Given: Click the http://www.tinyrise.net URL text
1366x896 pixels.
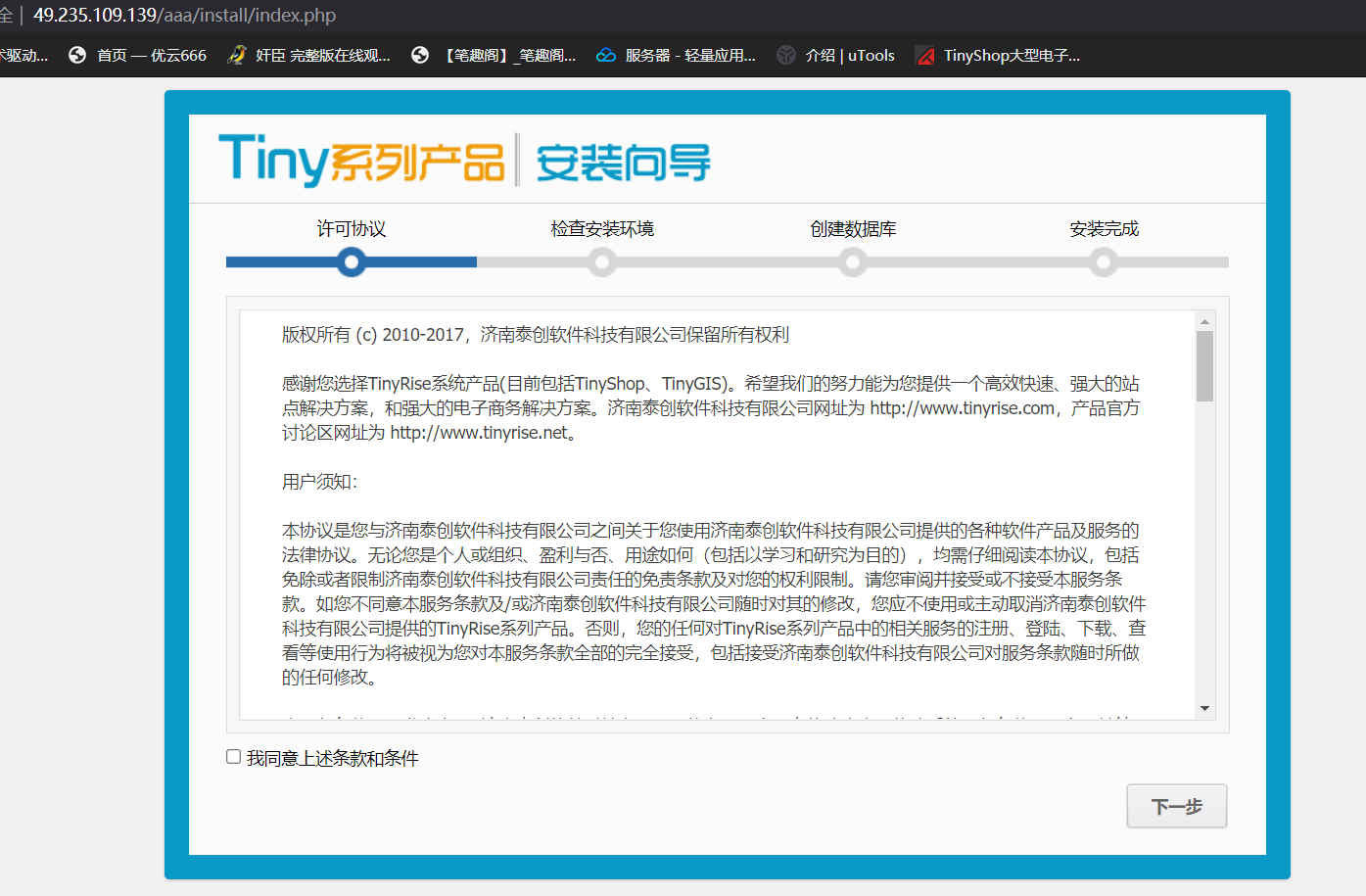Looking at the screenshot, I should [x=479, y=433].
